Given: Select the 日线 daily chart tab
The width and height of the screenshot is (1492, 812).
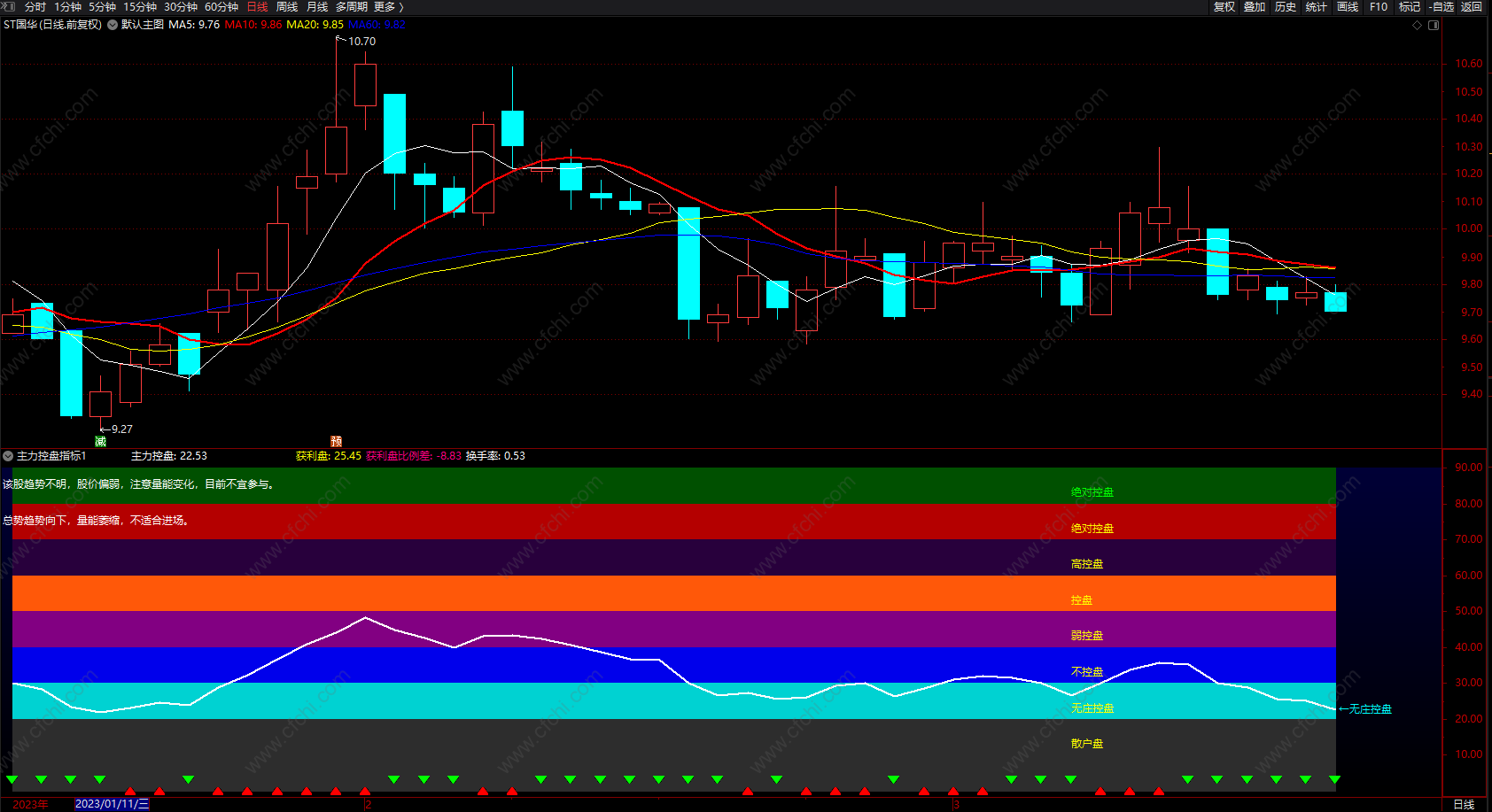Looking at the screenshot, I should pyautogui.click(x=257, y=7).
